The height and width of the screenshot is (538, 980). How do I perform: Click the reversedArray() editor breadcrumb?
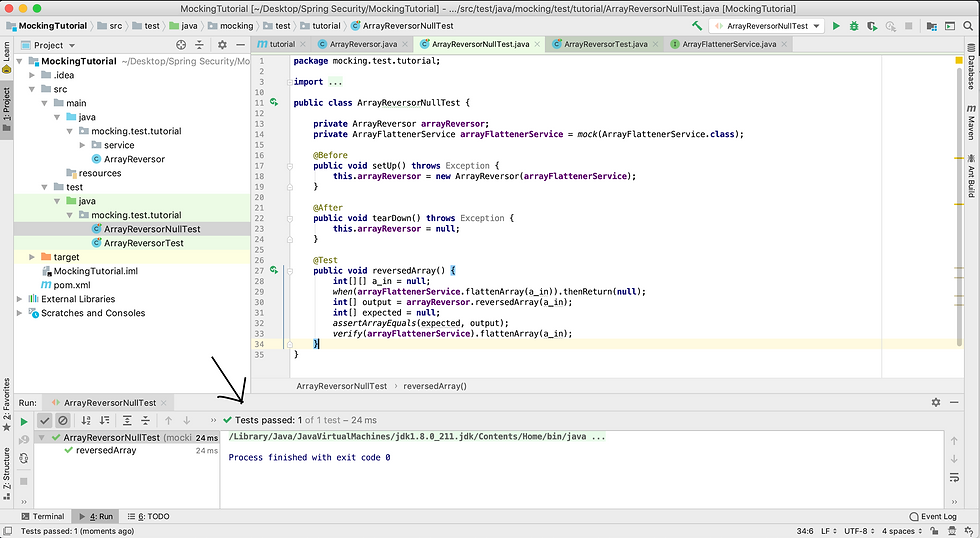(434, 386)
